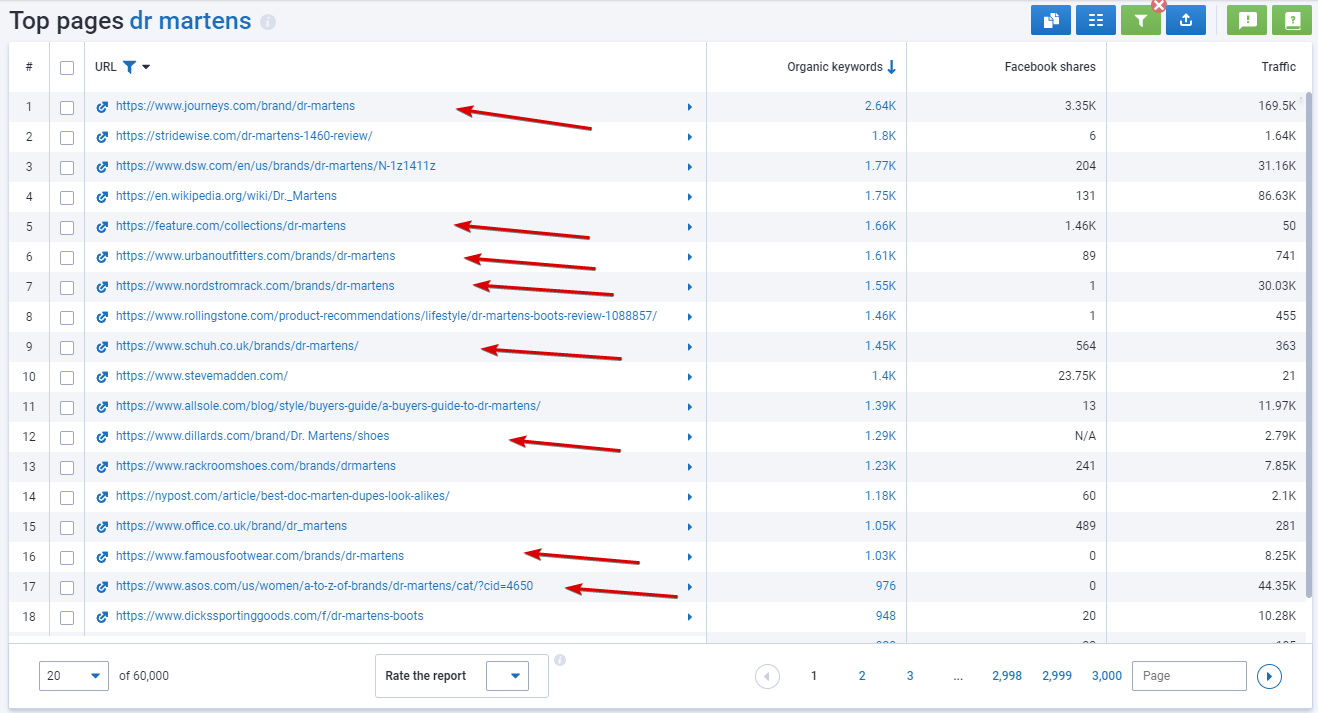Viewport: 1318px width, 713px height.
Task: Go to previous page arrow button
Action: point(768,677)
